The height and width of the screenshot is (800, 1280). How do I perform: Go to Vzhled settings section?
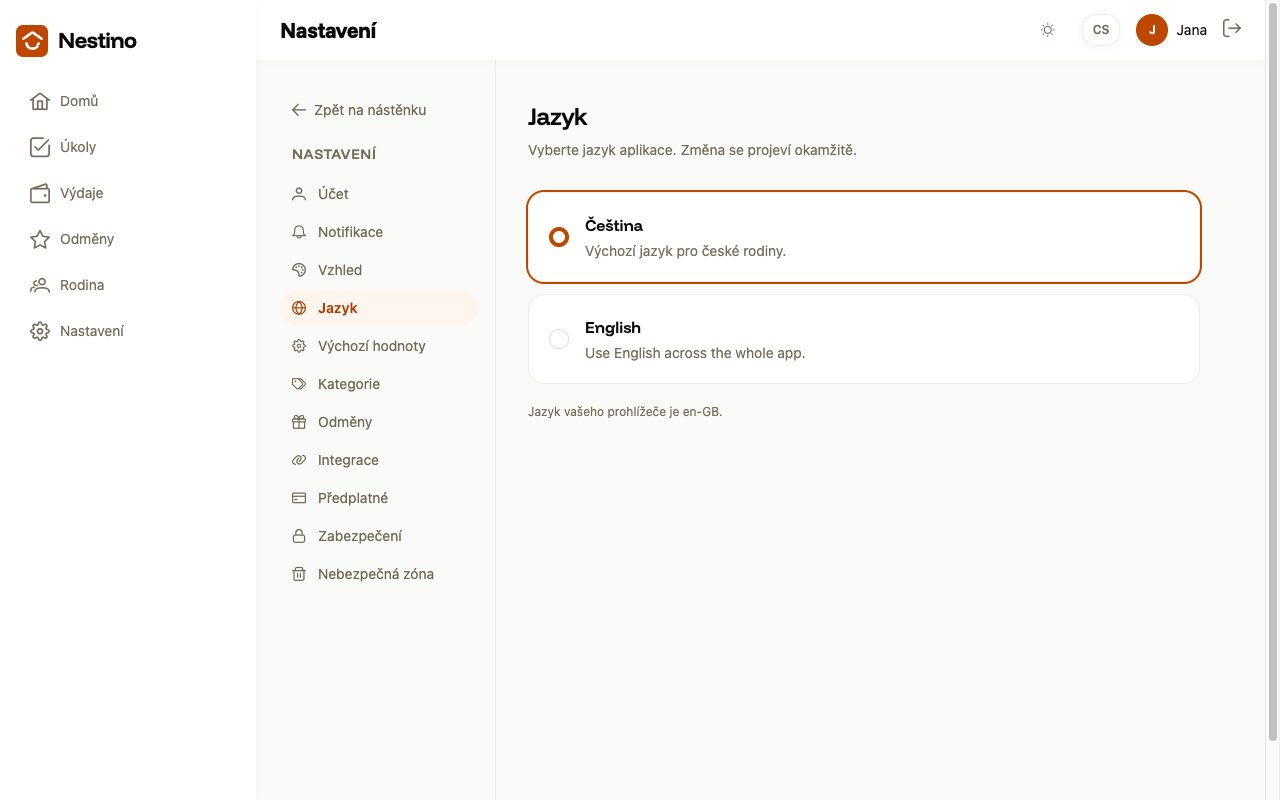point(380,270)
